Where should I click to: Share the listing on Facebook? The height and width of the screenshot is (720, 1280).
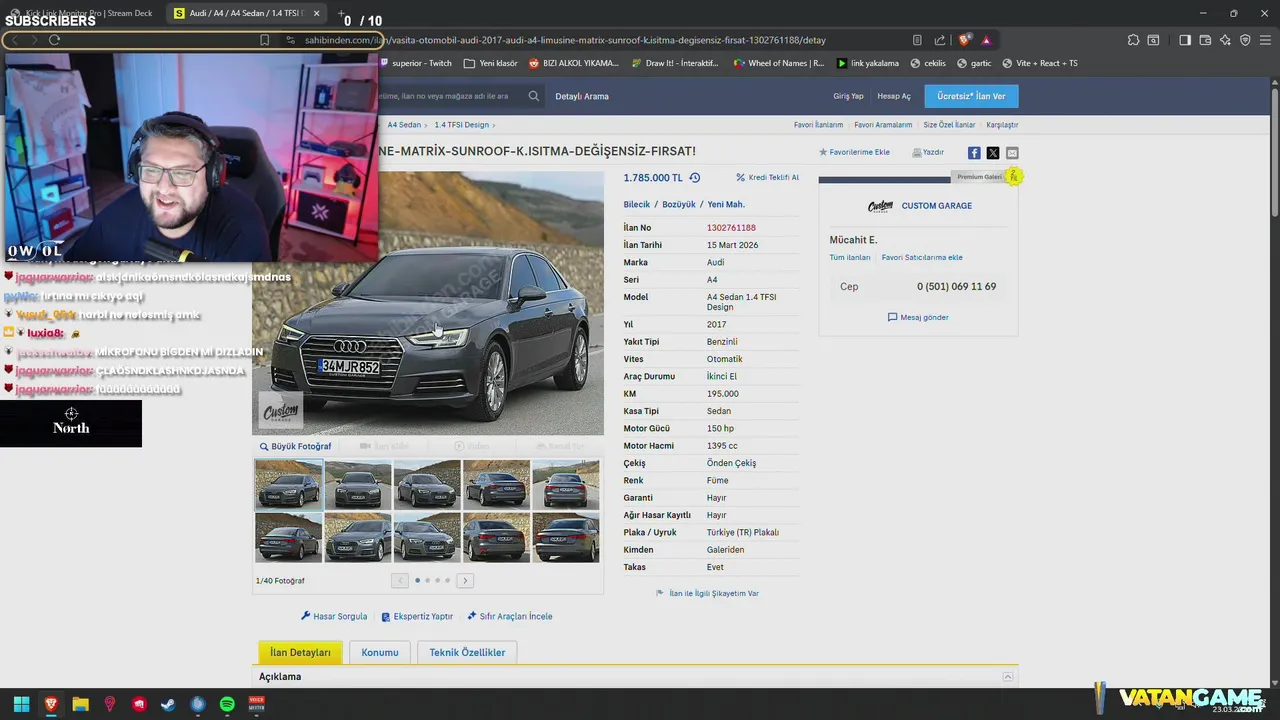974,153
